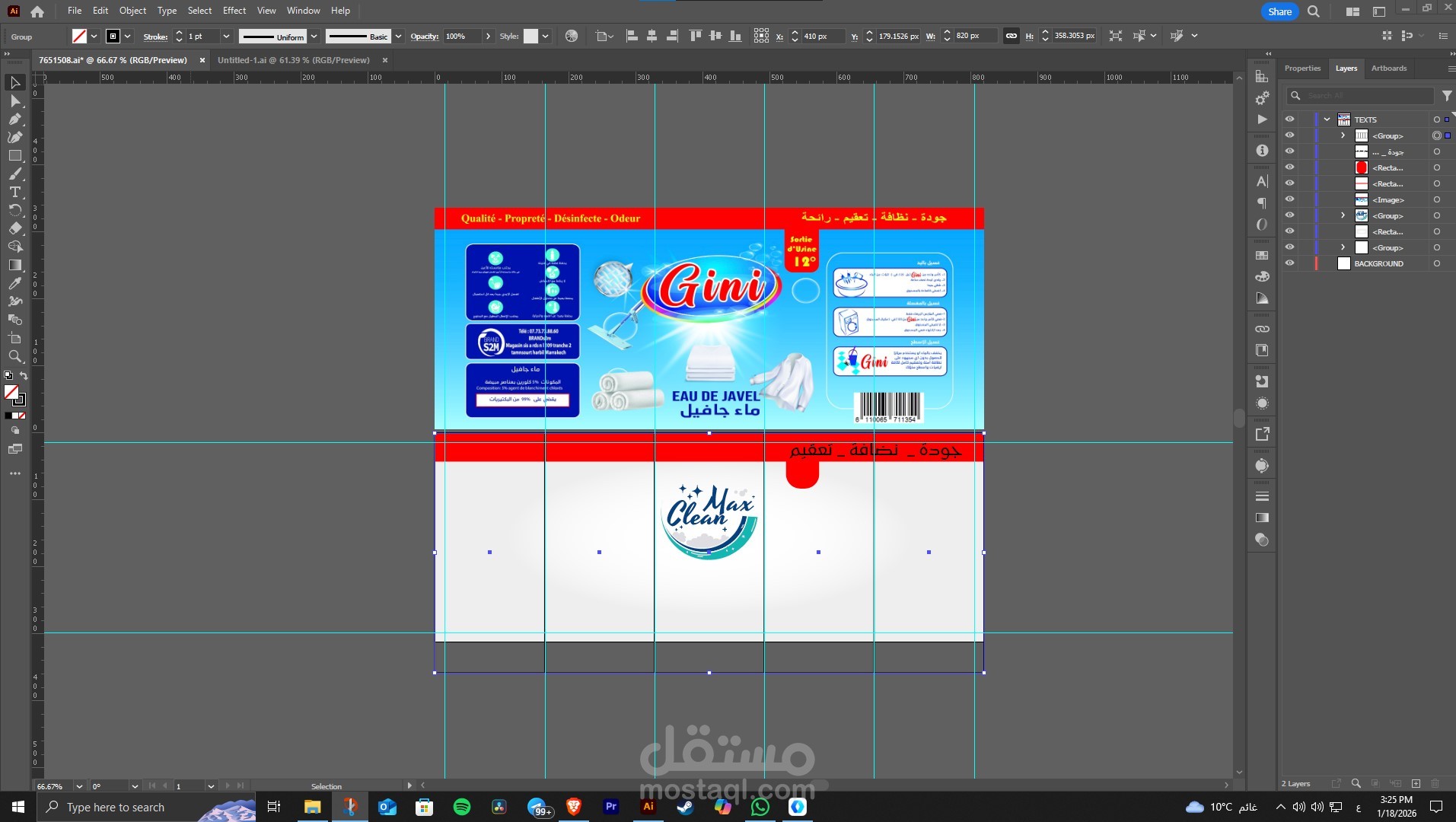Select the Rotate tool
1456x822 pixels.
[14, 210]
